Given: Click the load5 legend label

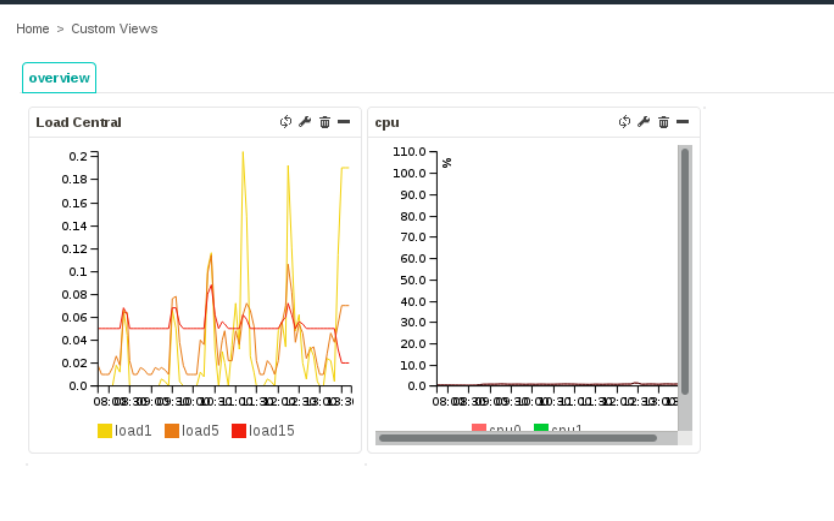Looking at the screenshot, I should 200,431.
